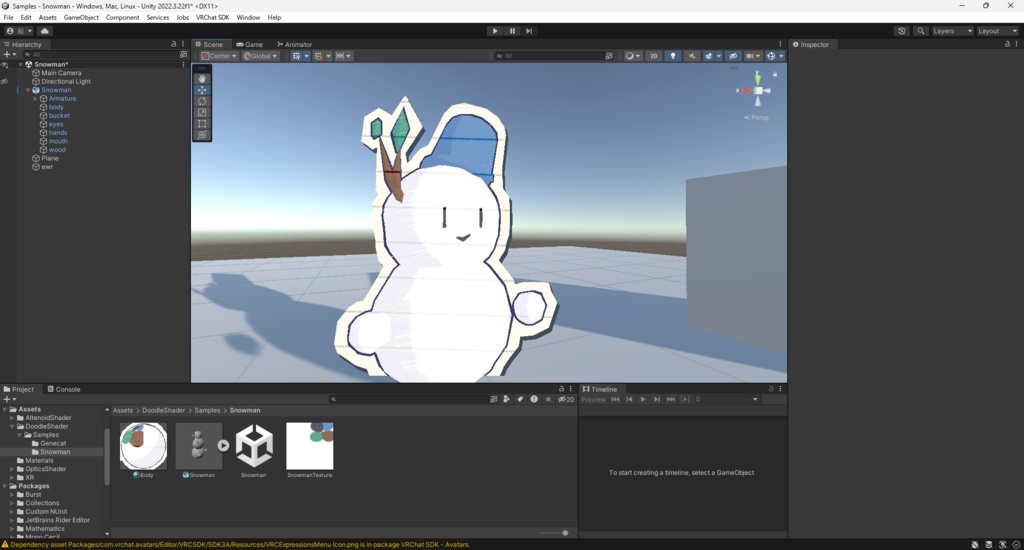1024x550 pixels.
Task: Click the Inspector panel lock icon
Action: point(1007,44)
